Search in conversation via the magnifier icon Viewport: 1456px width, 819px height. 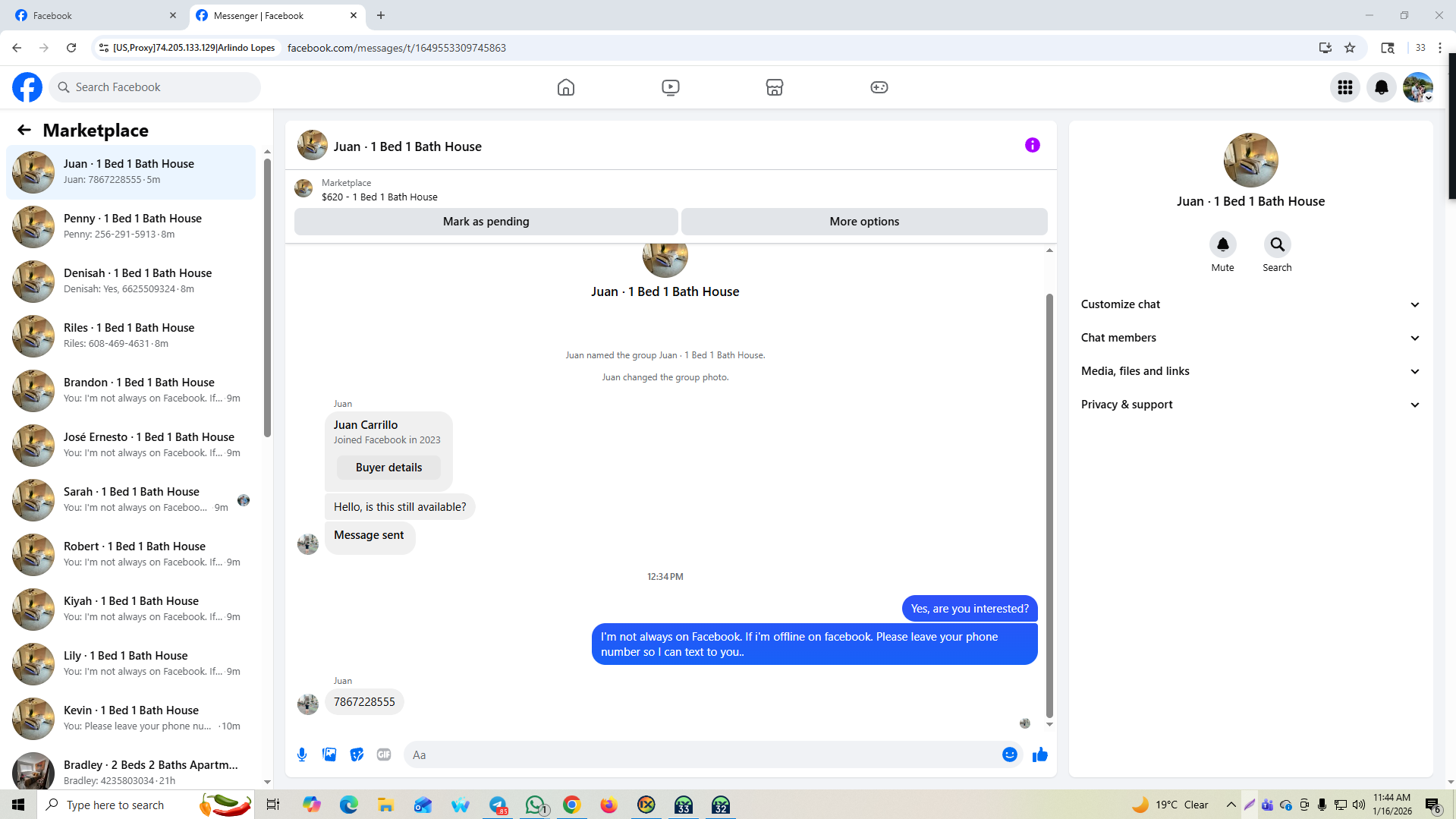coord(1278,244)
